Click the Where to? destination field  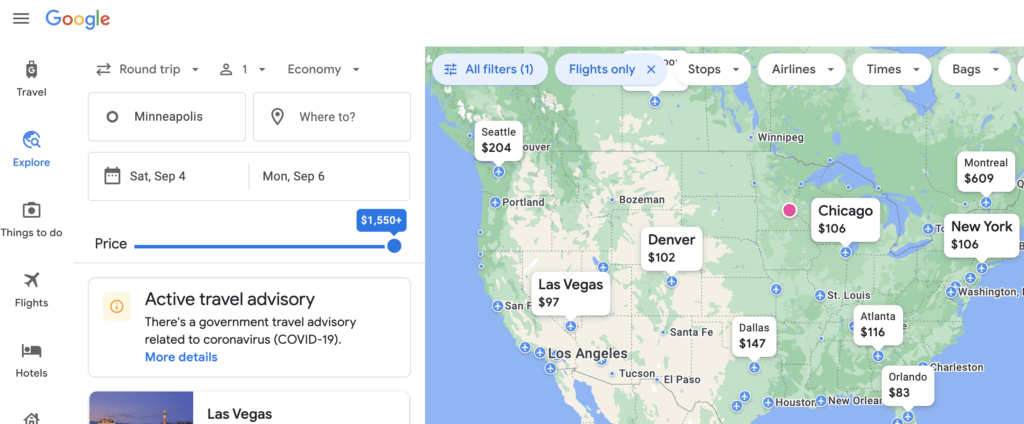pyautogui.click(x=332, y=117)
